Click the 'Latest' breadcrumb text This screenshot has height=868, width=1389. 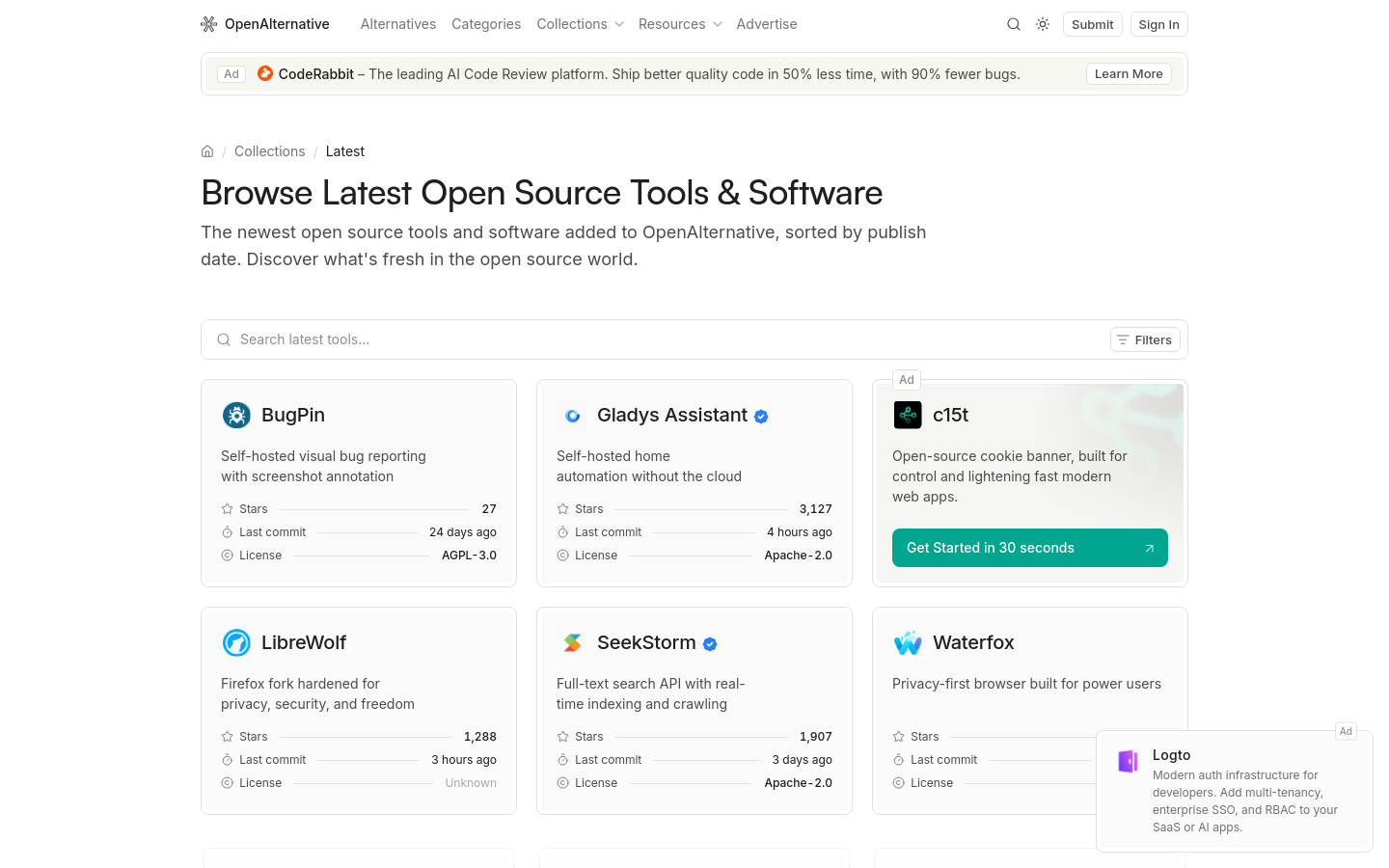click(345, 151)
